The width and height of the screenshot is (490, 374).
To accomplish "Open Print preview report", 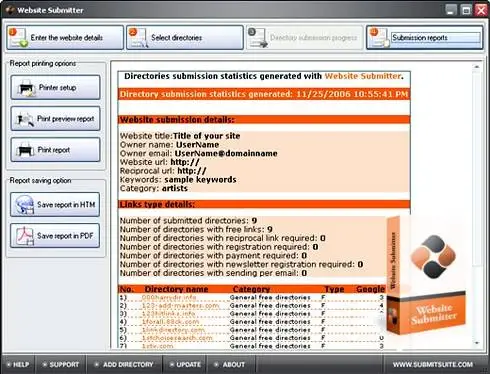I will pyautogui.click(x=55, y=119).
